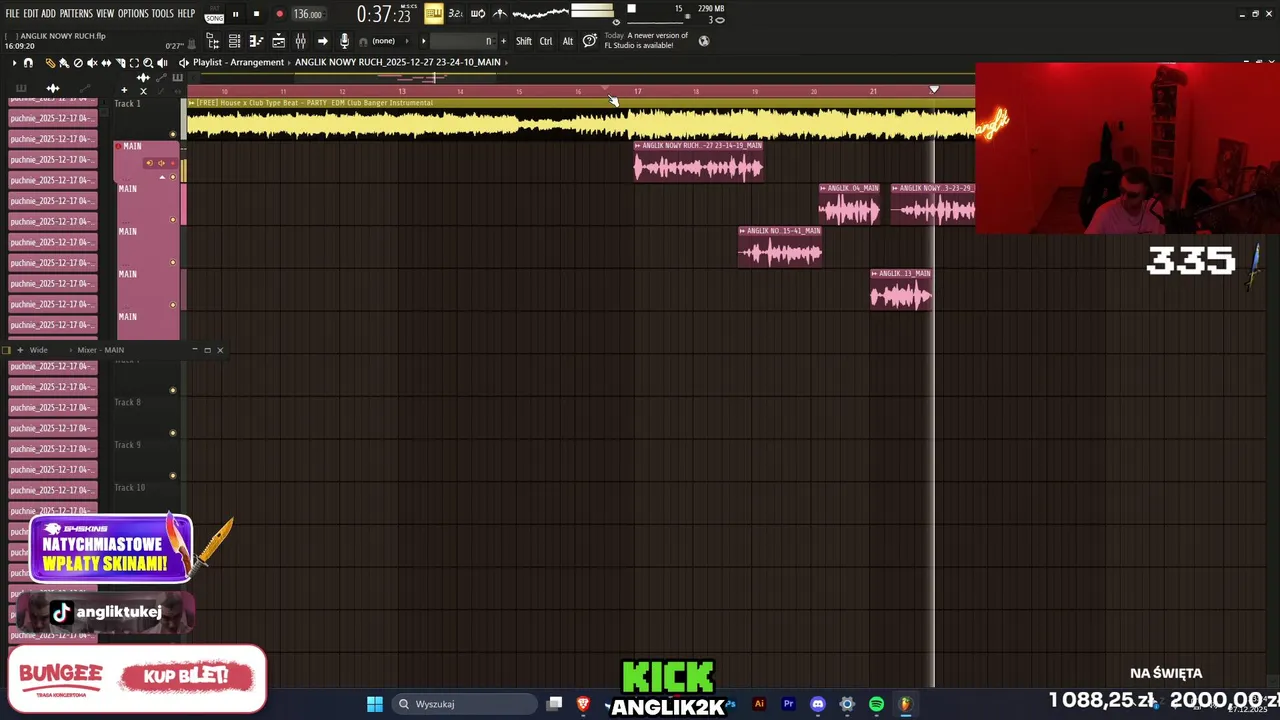The height and width of the screenshot is (720, 1280).
Task: Open the FILE menu
Action: 12,14
